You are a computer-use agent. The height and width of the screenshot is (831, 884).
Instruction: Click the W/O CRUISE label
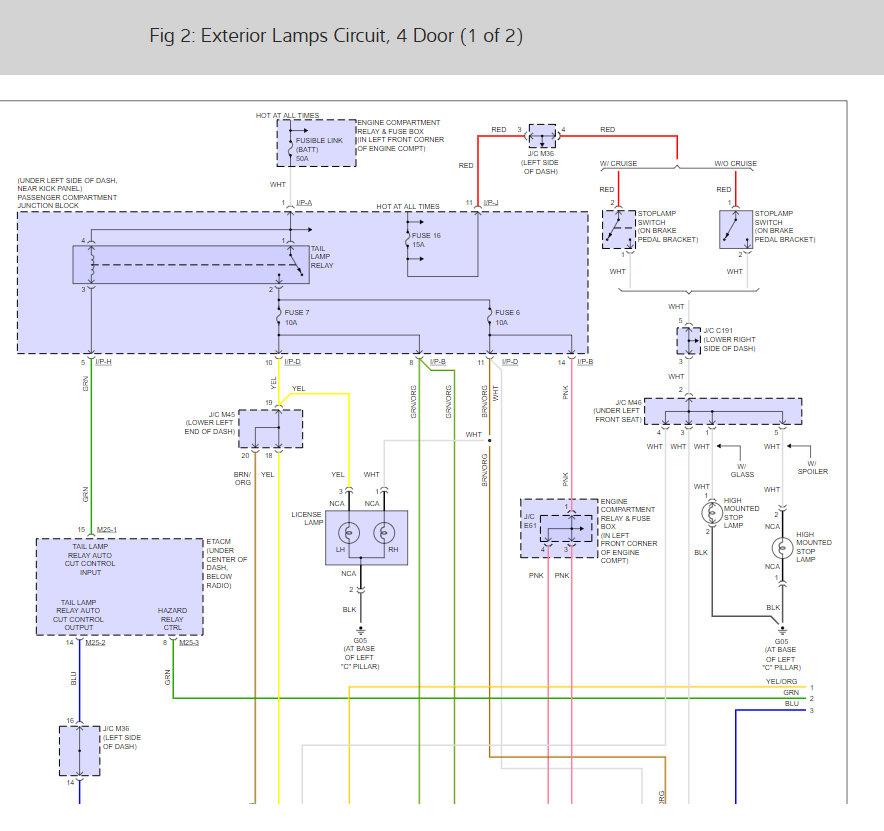pos(736,163)
